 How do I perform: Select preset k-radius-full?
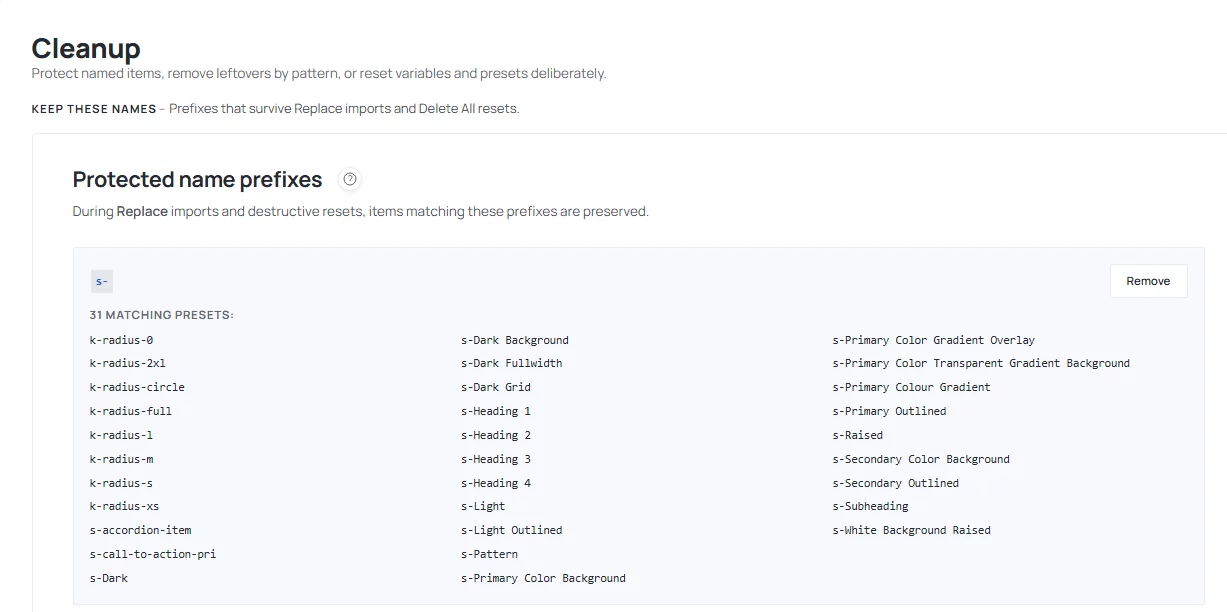tap(130, 411)
